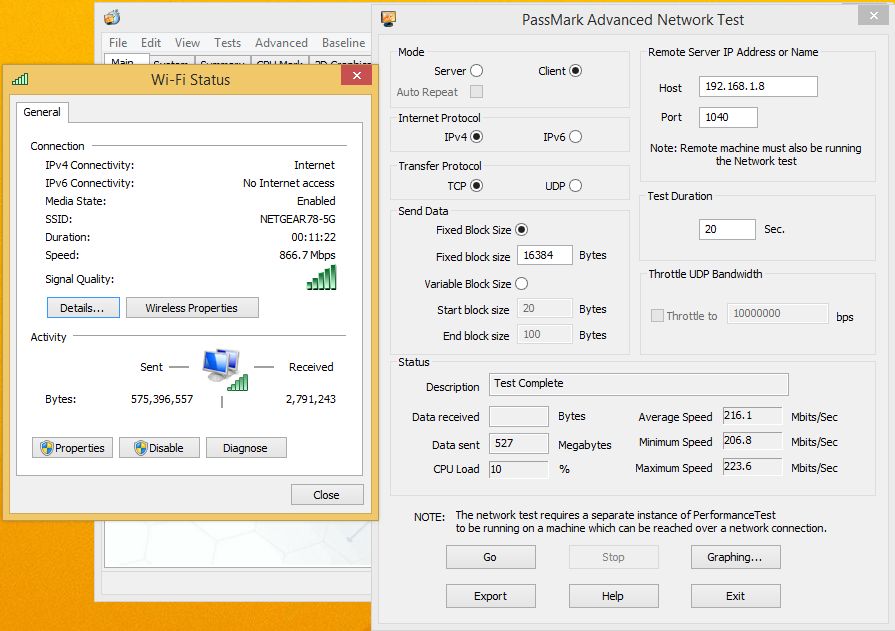This screenshot has width=895, height=631.
Task: Open the Advanced menu in PerformanceTest
Action: click(x=281, y=43)
